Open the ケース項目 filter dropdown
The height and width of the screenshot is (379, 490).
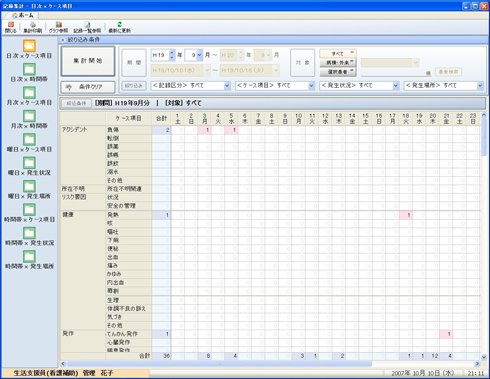pos(311,86)
